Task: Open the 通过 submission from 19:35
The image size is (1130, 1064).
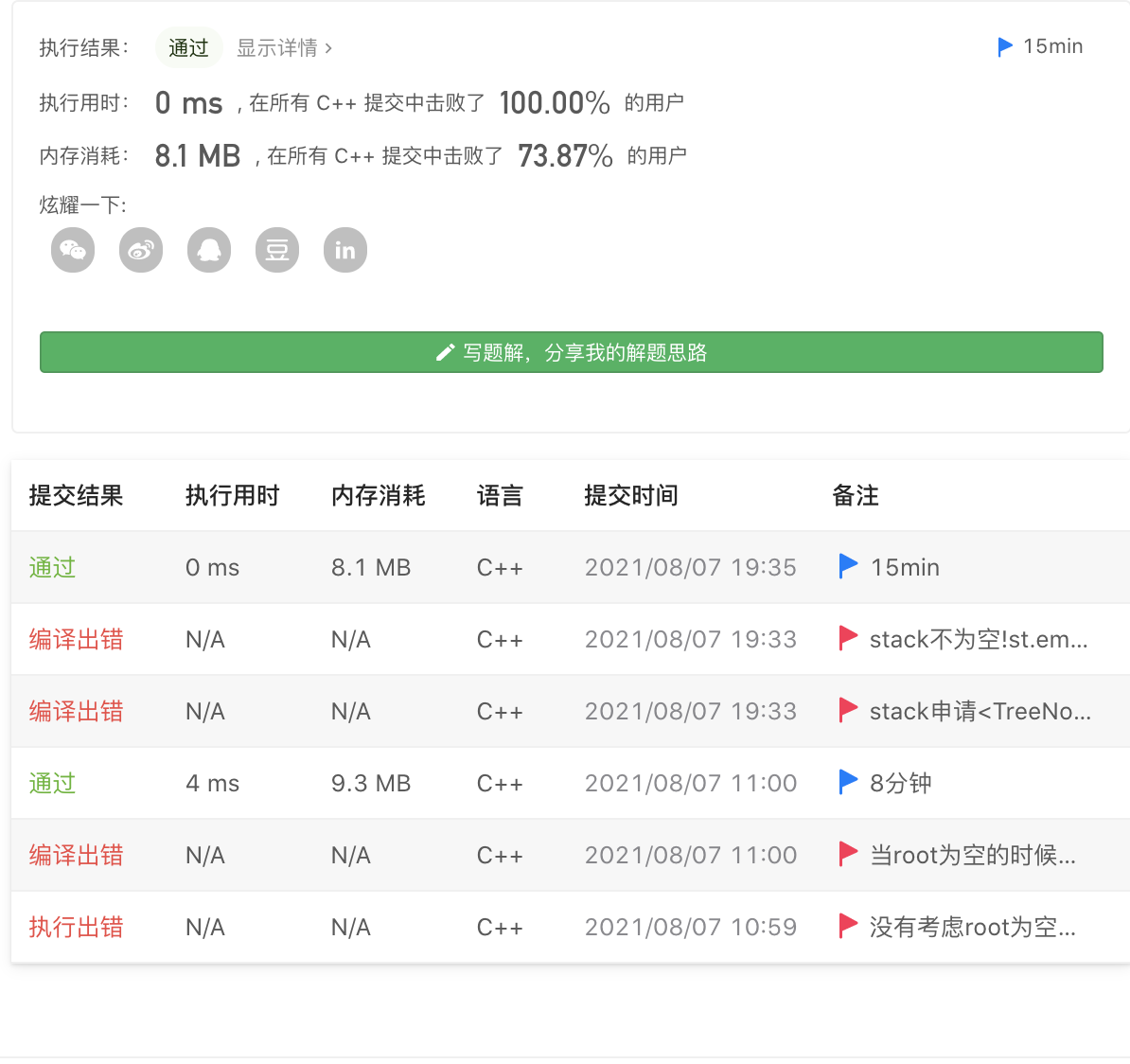Action: click(52, 567)
